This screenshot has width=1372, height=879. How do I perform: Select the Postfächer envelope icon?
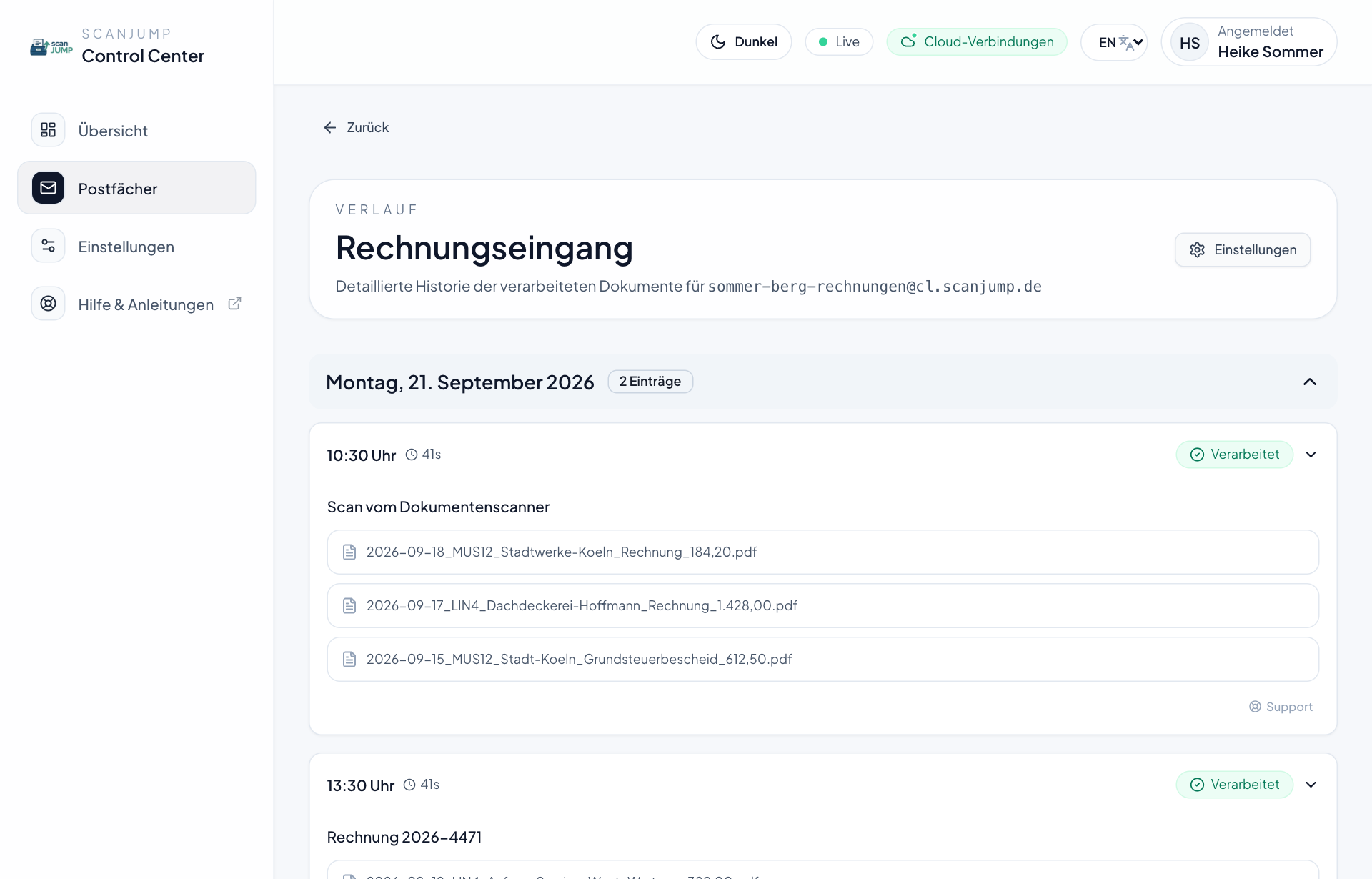(48, 188)
